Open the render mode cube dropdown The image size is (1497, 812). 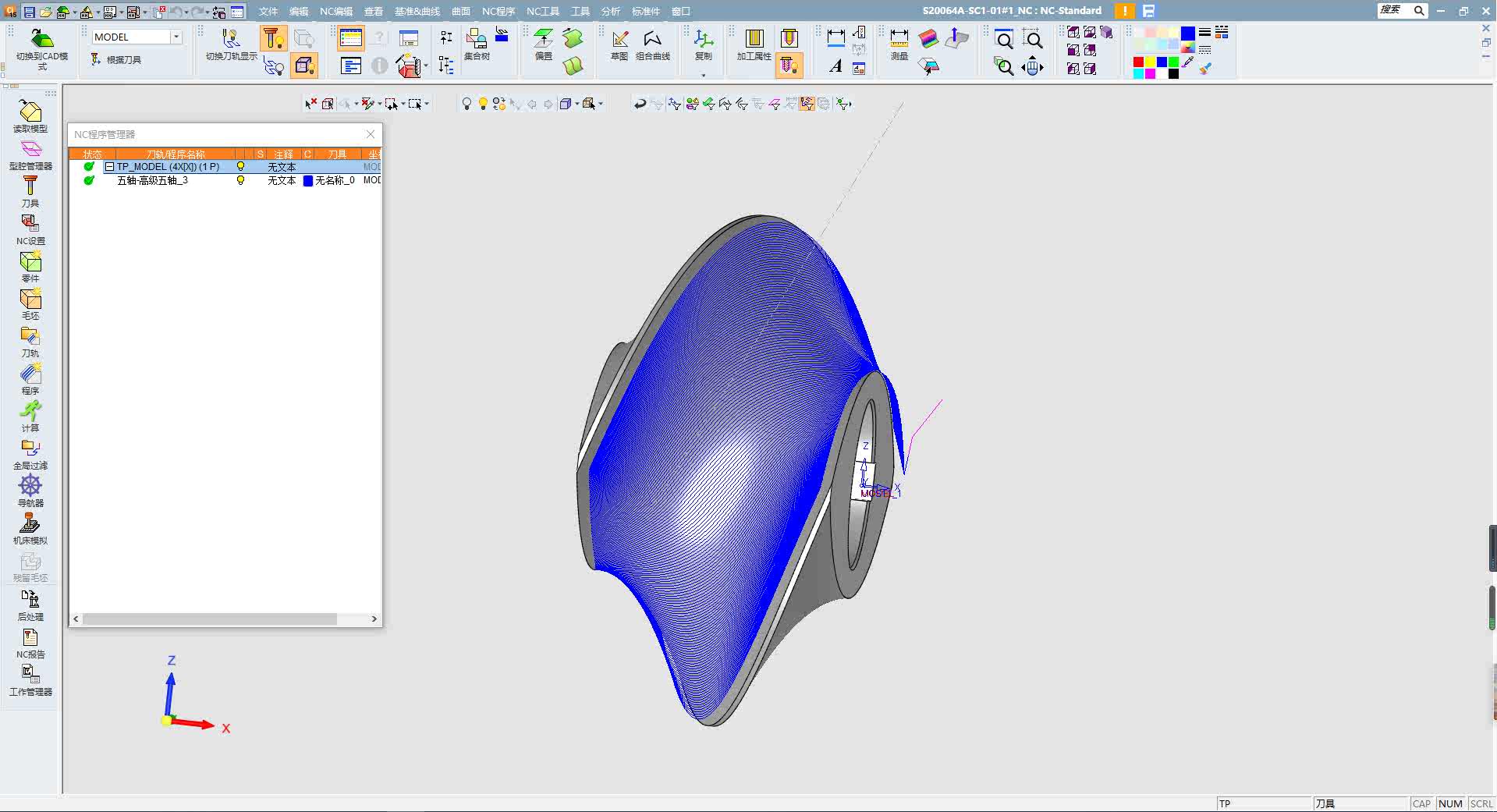[576, 104]
